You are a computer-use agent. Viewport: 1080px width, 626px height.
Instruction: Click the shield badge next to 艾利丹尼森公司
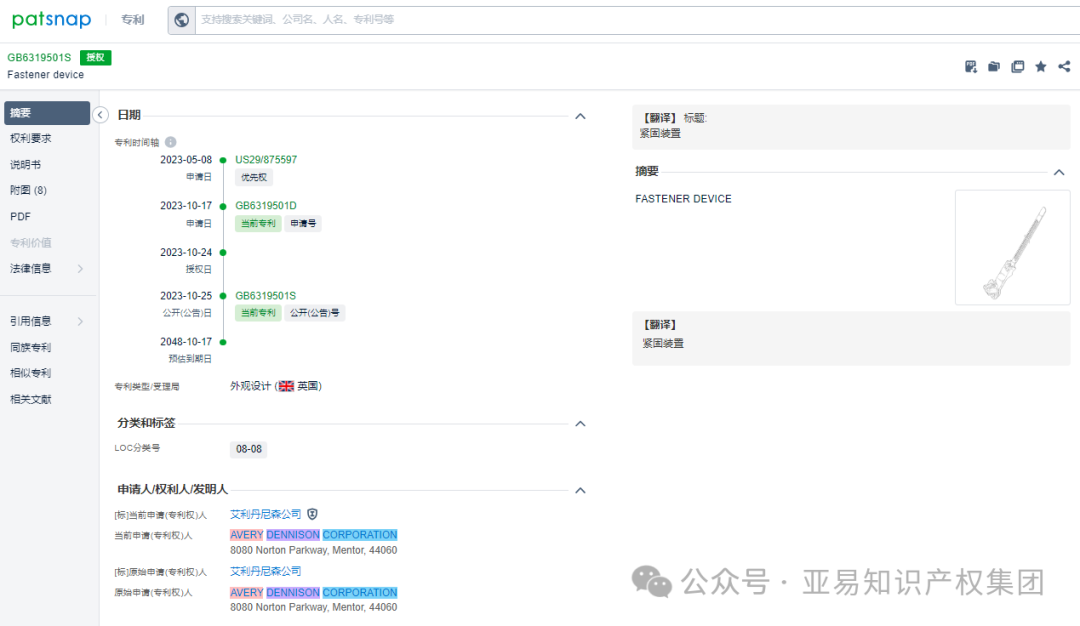tap(311, 513)
